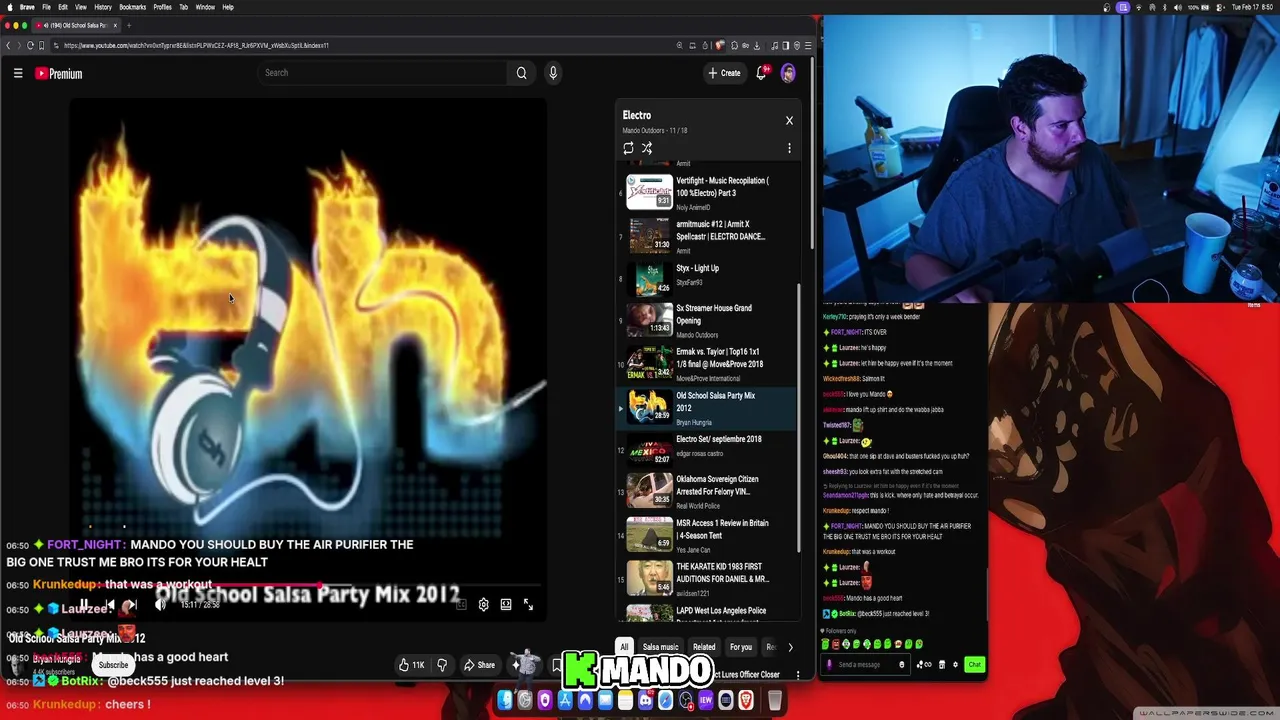
Task: Open the YouTube account avatar menu
Action: click(x=788, y=73)
